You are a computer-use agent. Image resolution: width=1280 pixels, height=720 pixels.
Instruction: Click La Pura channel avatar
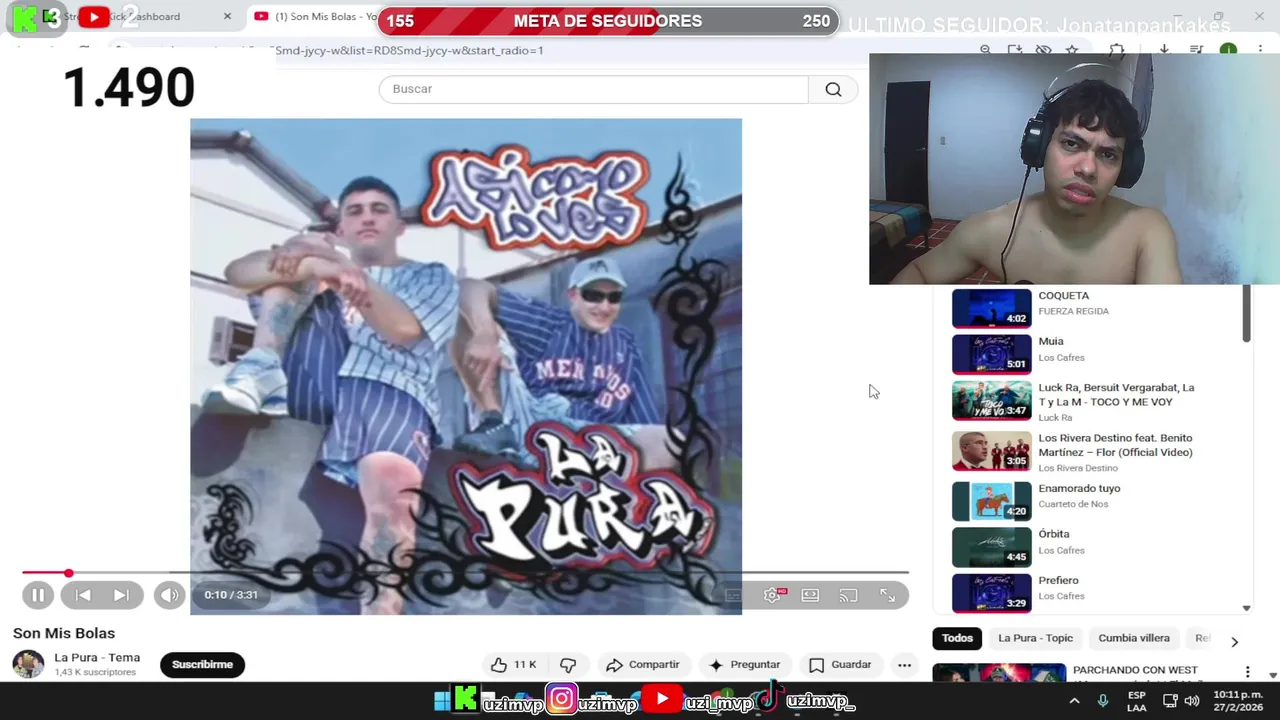(28, 664)
